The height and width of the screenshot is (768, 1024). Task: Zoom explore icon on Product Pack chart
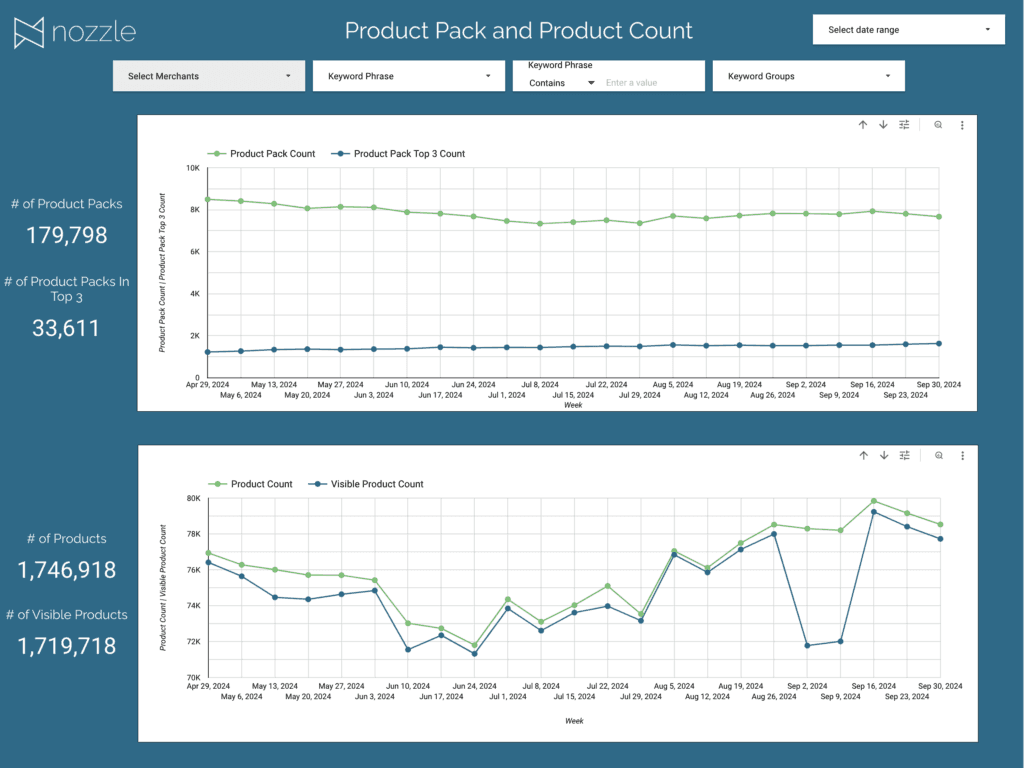click(x=938, y=125)
